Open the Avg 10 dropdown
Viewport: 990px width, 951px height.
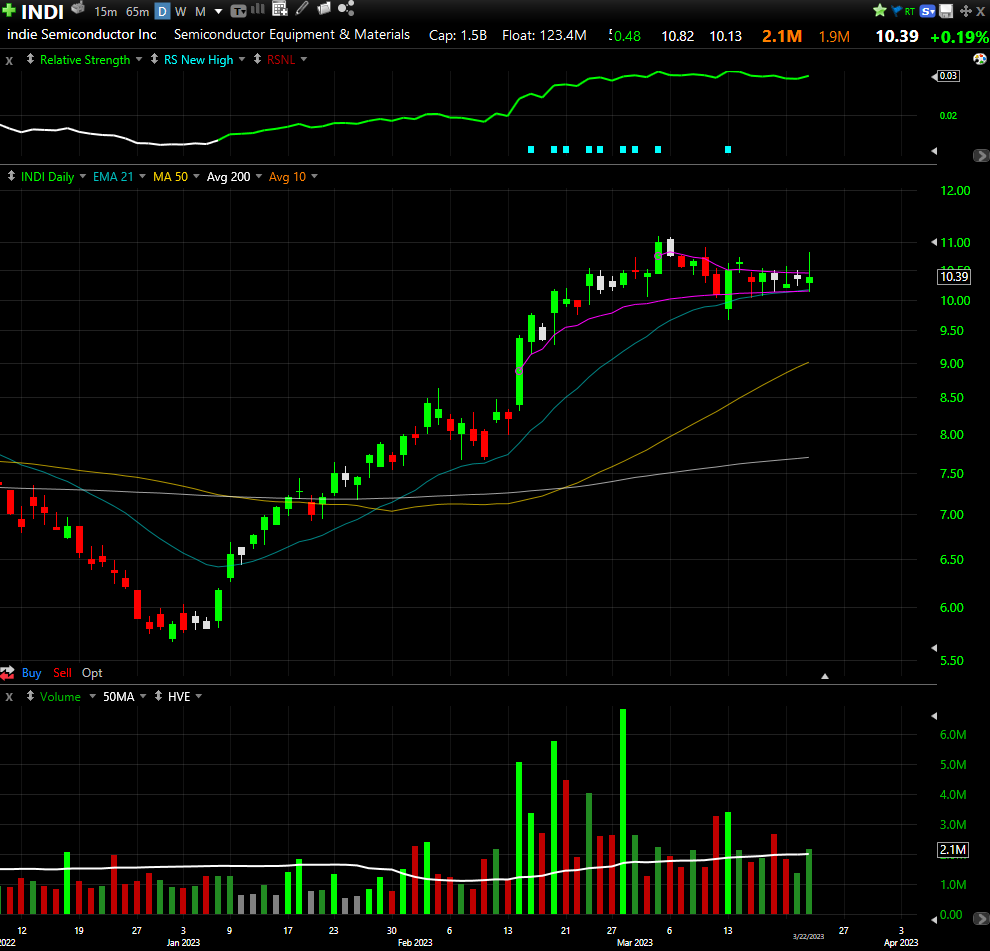click(314, 176)
